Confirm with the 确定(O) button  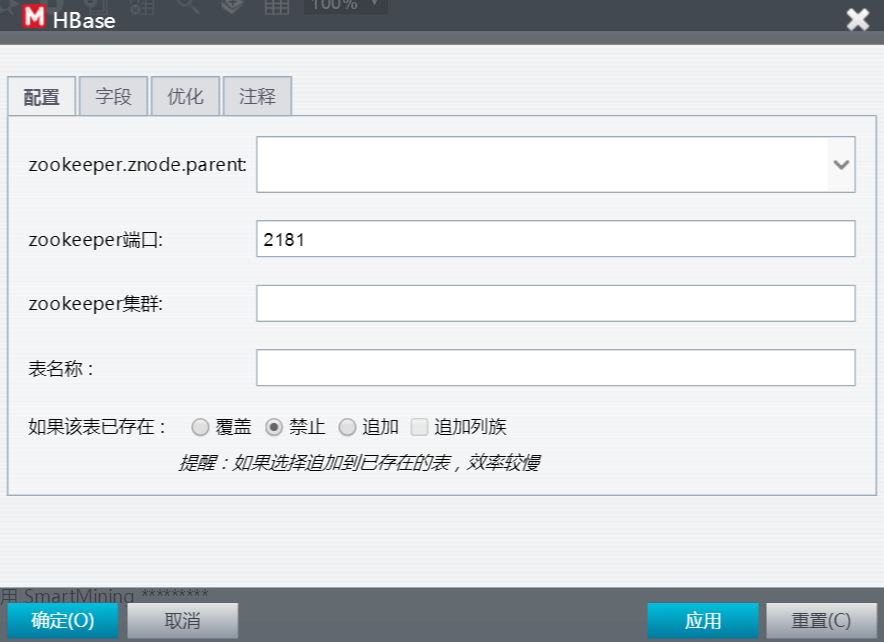(63, 621)
